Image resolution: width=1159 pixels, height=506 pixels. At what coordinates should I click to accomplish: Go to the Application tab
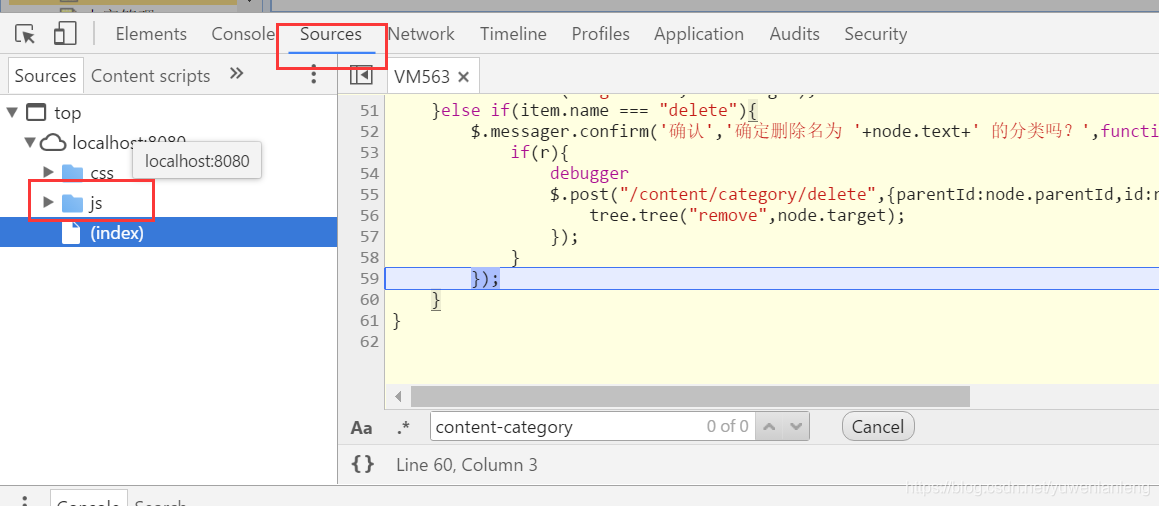pos(699,34)
